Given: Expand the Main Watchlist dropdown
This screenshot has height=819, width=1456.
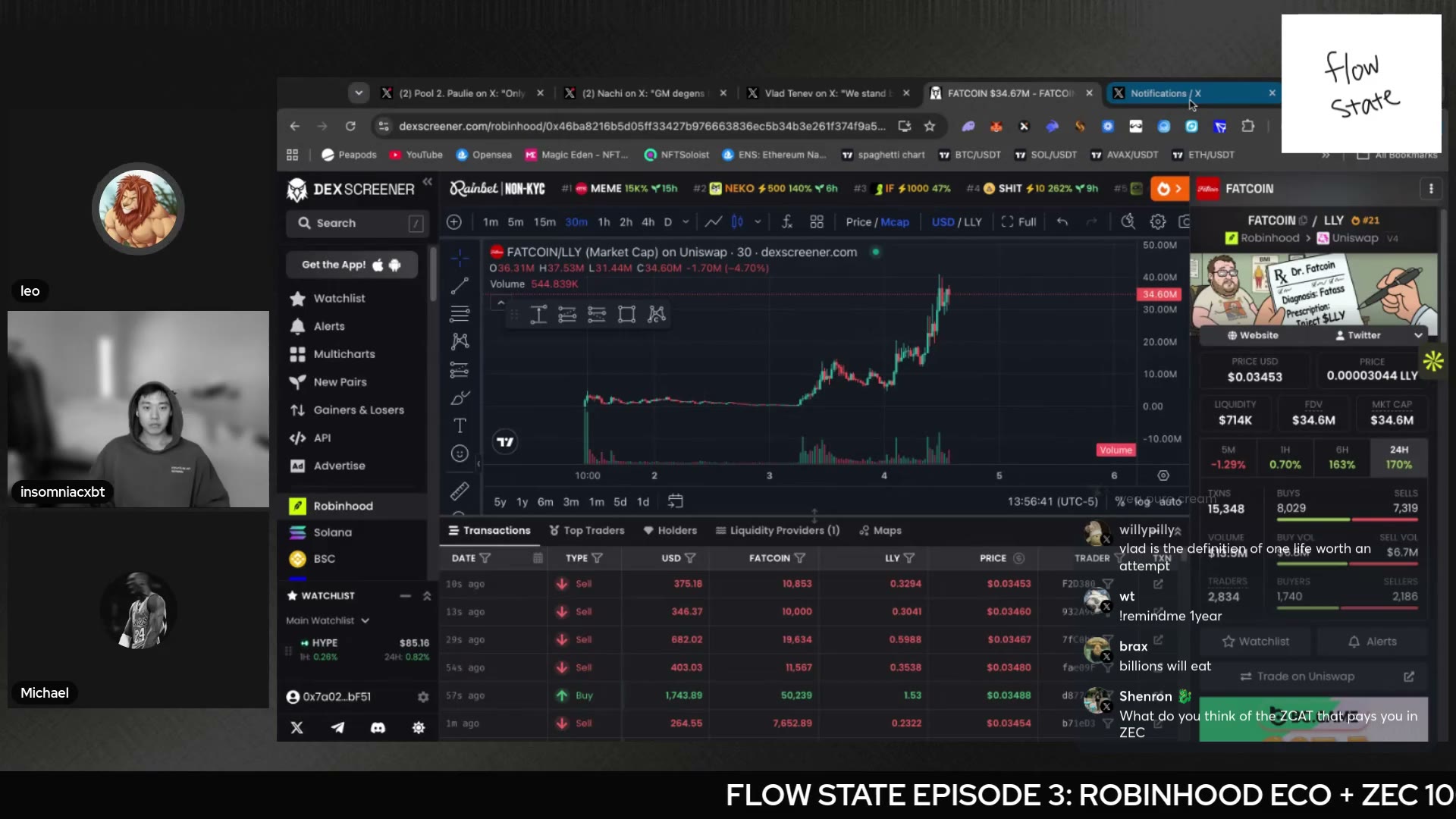Looking at the screenshot, I should pyautogui.click(x=327, y=620).
